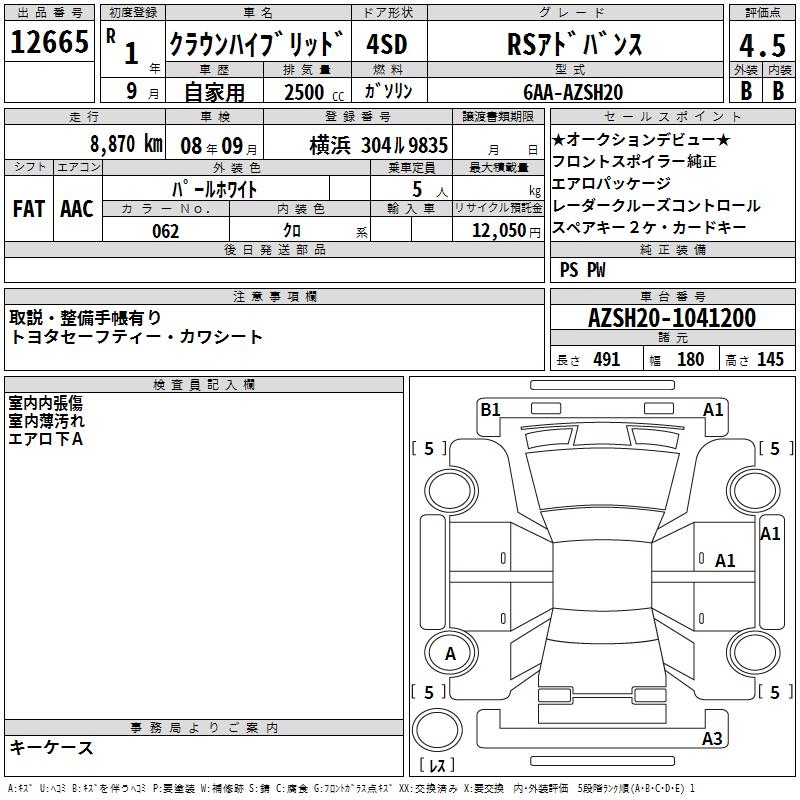This screenshot has width=800, height=800.
Task: Select the wheel circle marked A
Action: click(451, 653)
